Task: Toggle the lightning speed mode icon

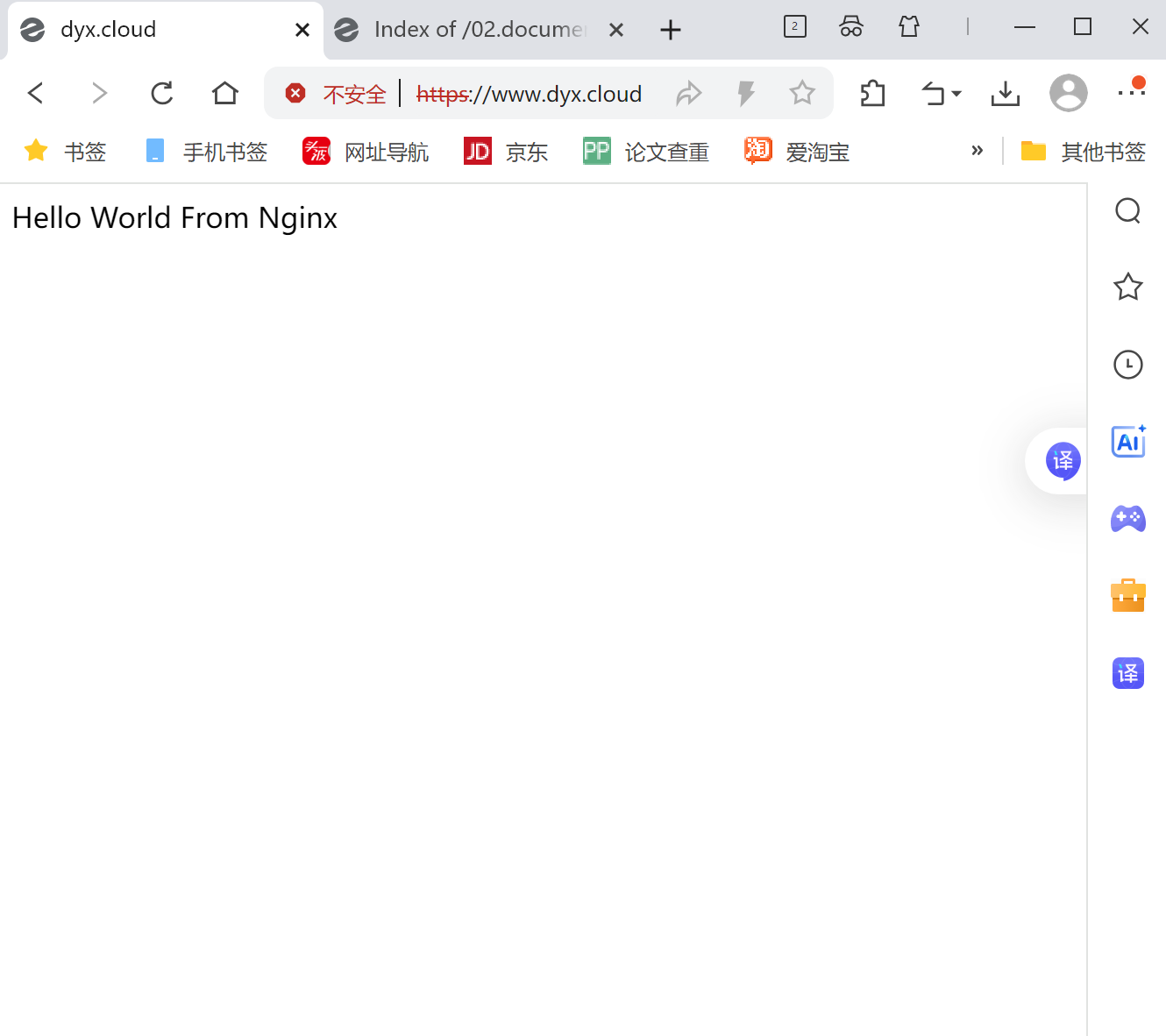Action: (x=746, y=93)
